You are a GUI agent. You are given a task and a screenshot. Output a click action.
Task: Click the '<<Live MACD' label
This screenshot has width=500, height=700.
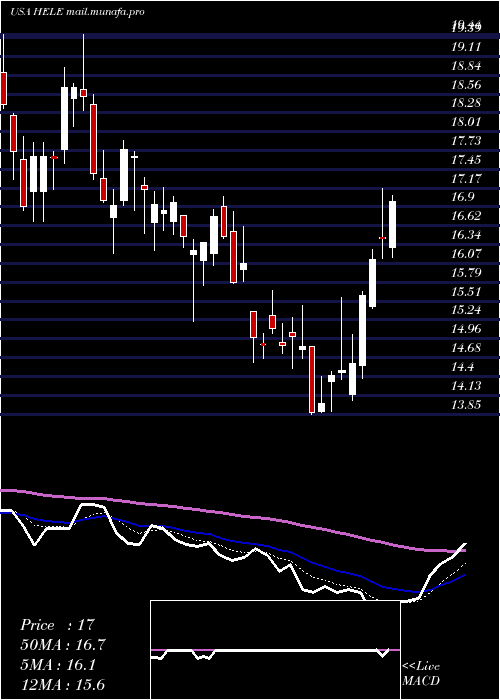[421, 673]
